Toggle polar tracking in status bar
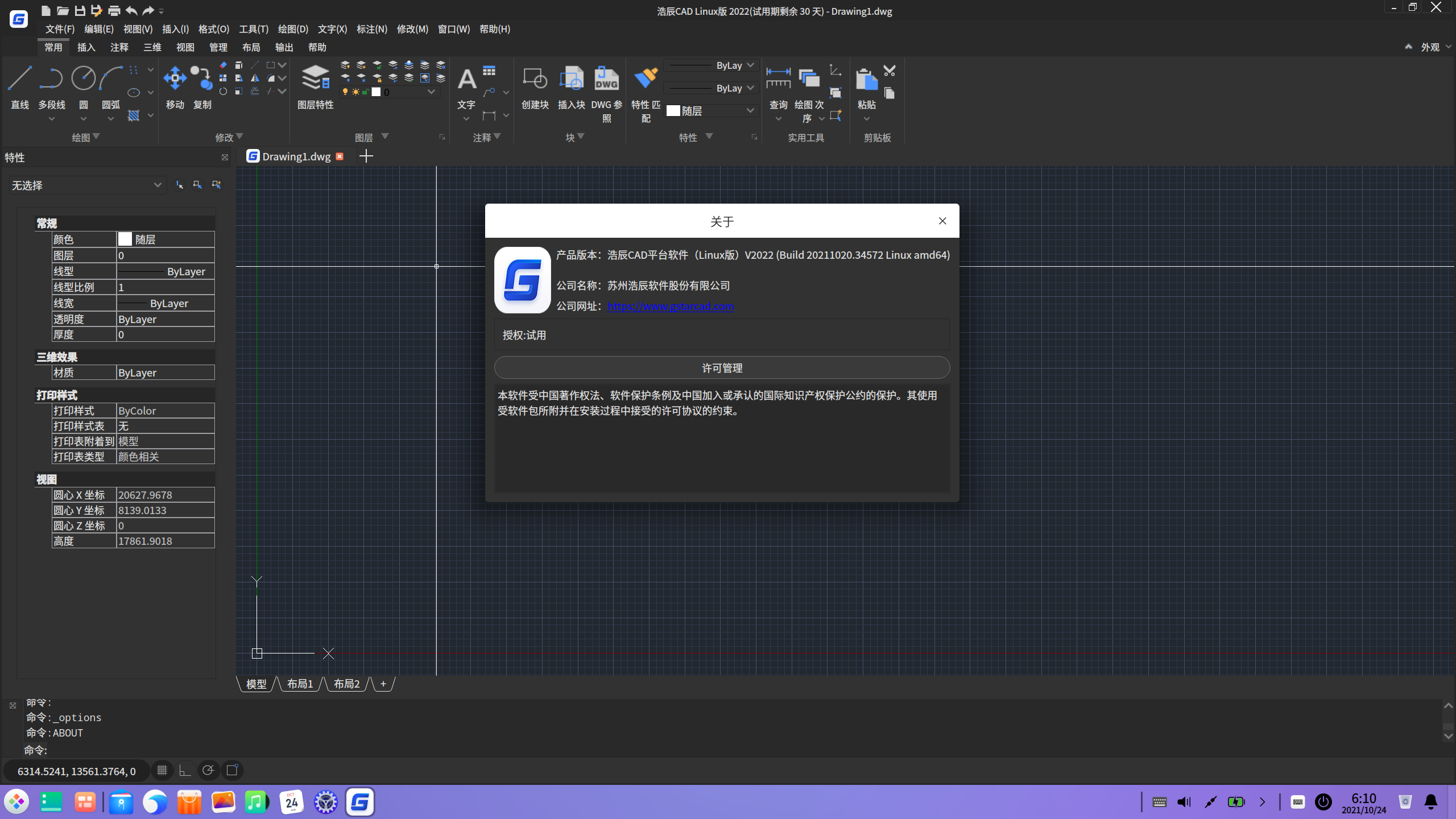Image resolution: width=1456 pixels, height=819 pixels. [208, 770]
